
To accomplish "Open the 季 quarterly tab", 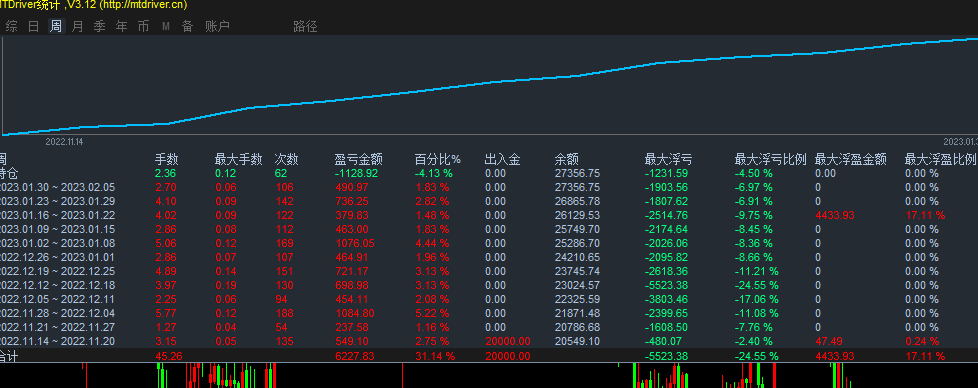I will (100, 26).
